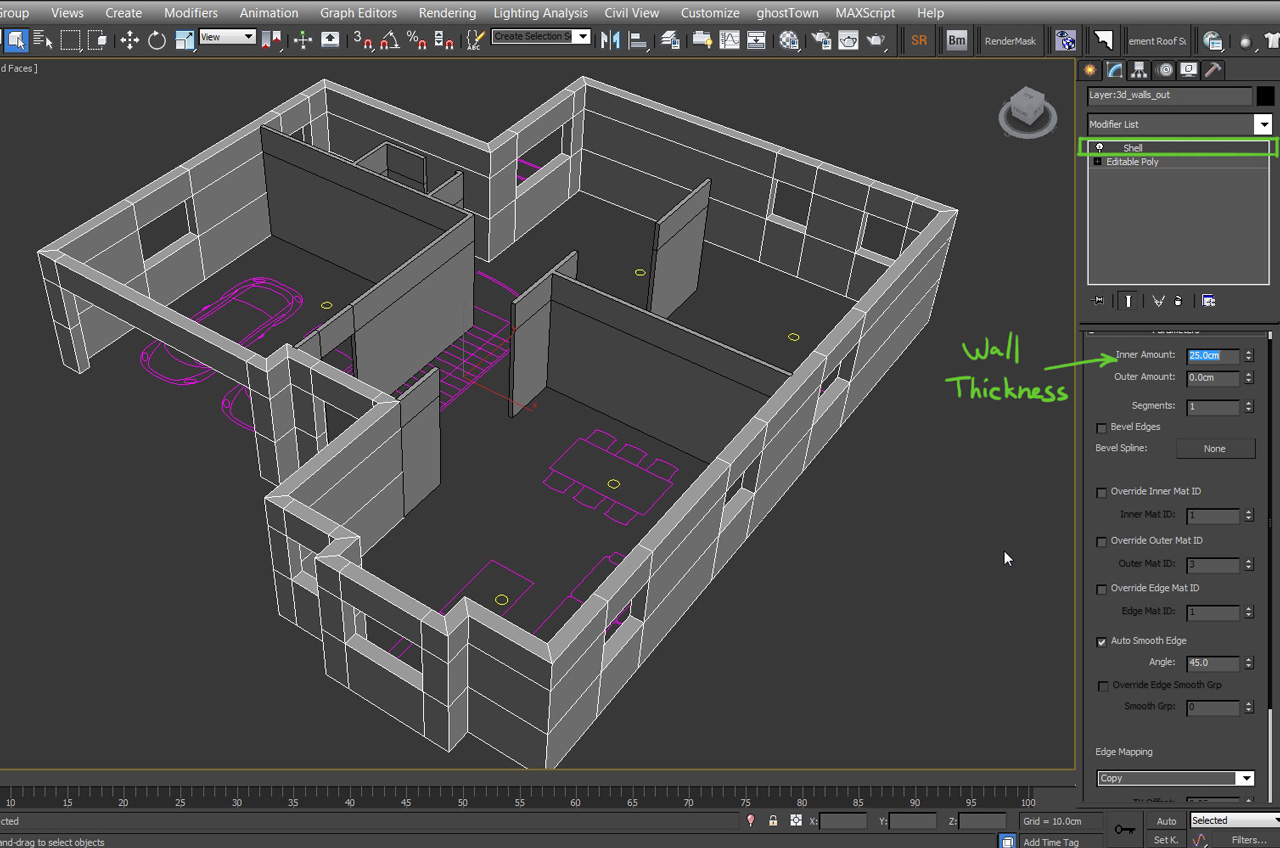Image resolution: width=1280 pixels, height=848 pixels.
Task: Open the Edge Mapping Copy dropdown
Action: click(1246, 777)
